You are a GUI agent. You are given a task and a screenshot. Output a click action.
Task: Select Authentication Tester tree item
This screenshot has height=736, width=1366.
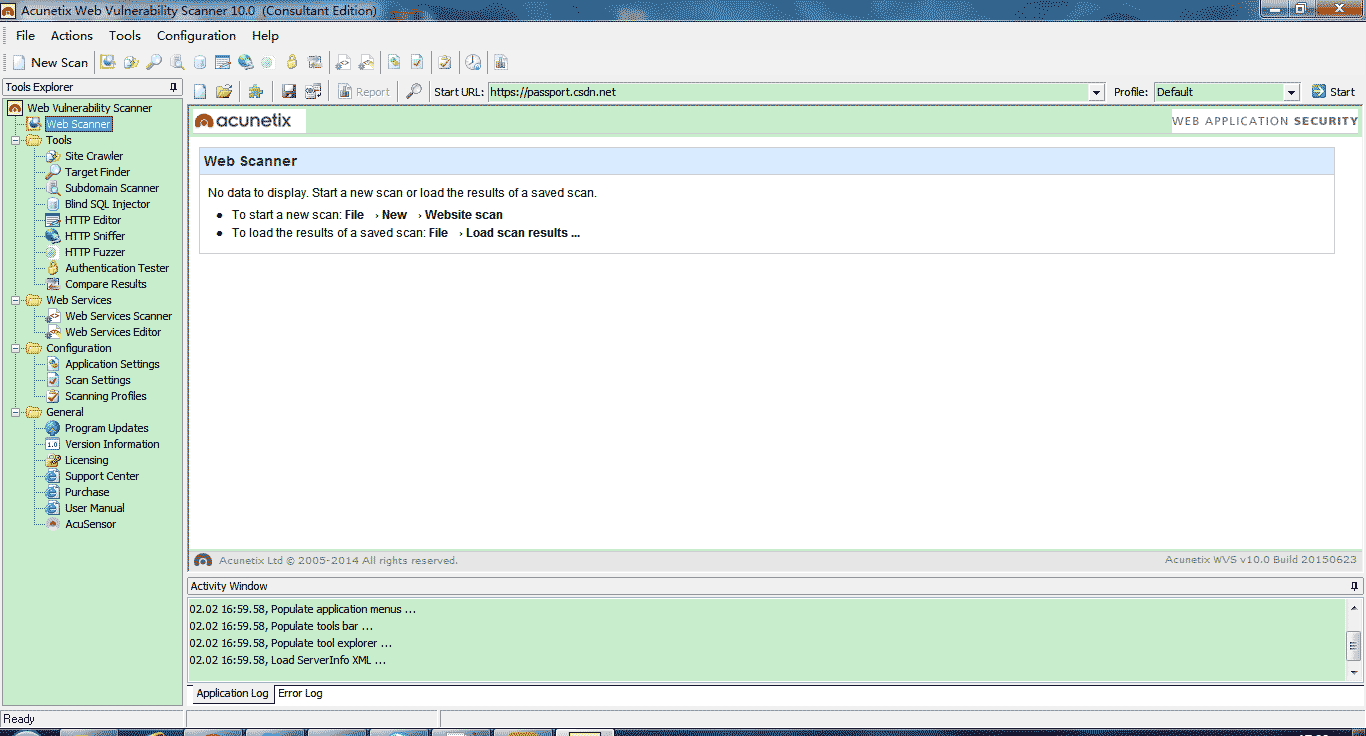click(117, 268)
